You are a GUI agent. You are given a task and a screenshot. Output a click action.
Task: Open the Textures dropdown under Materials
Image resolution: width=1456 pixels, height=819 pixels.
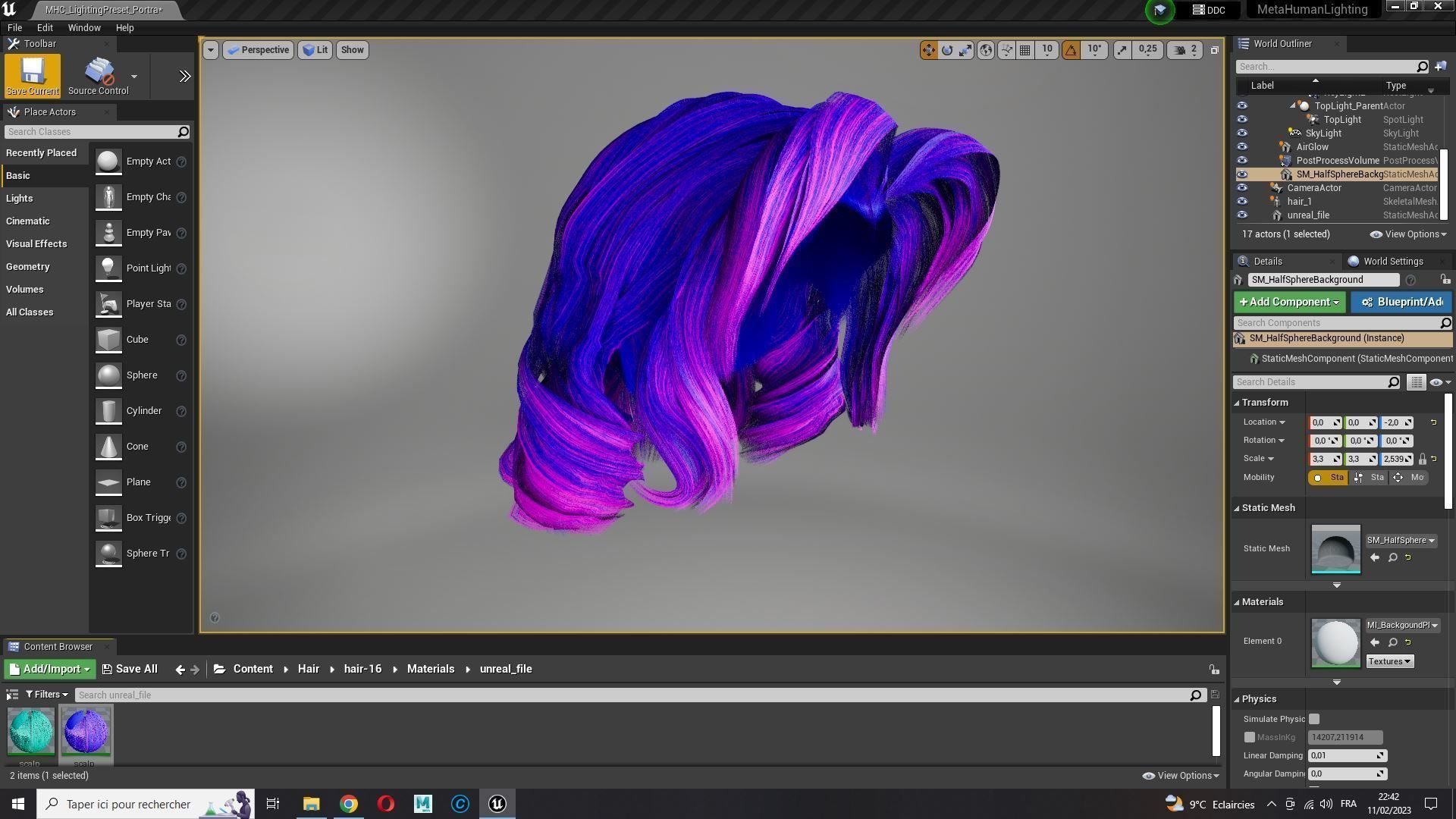(1389, 661)
